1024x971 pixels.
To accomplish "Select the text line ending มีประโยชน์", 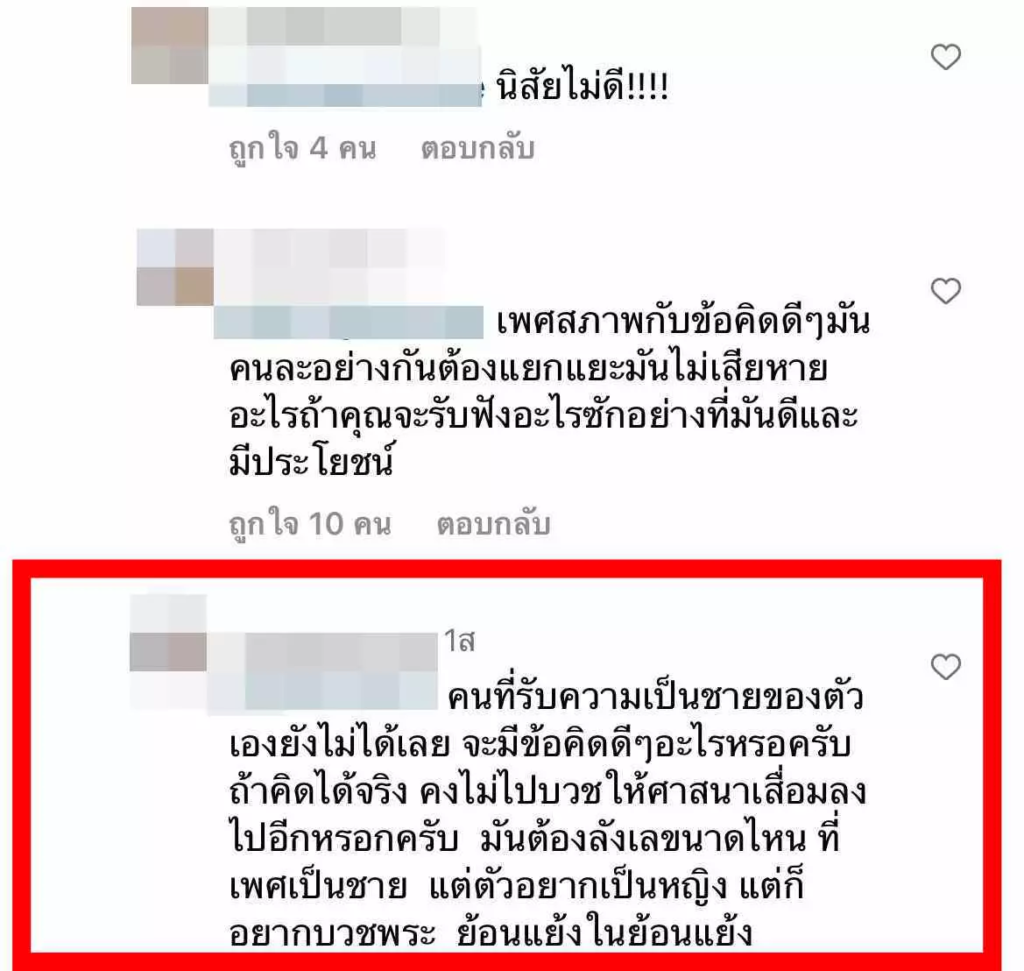I will pyautogui.click(x=312, y=462).
